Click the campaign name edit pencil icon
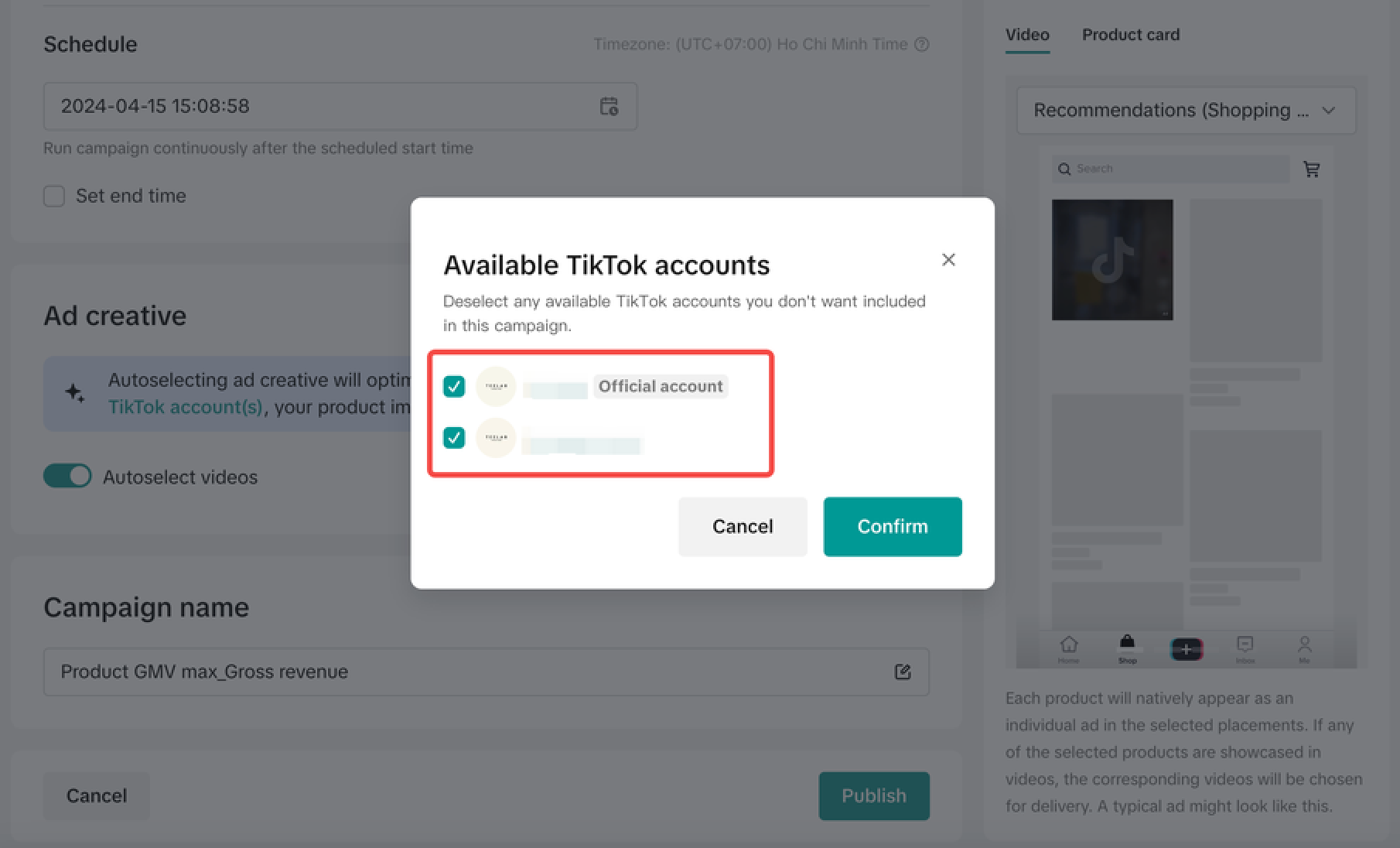This screenshot has height=848, width=1400. (x=902, y=672)
